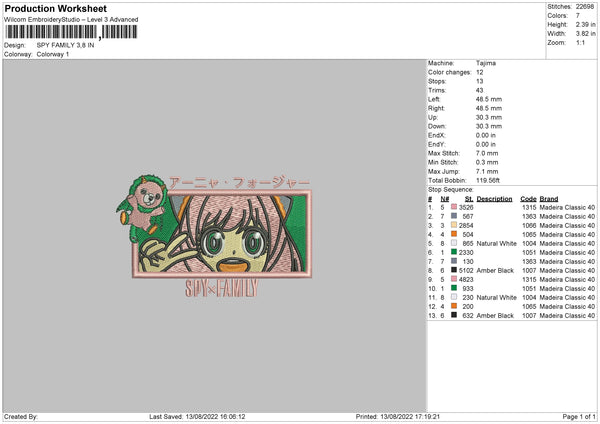The width and height of the screenshot is (600, 424).
Task: Click Amber Black description in stop row 8
Action: (495, 271)
